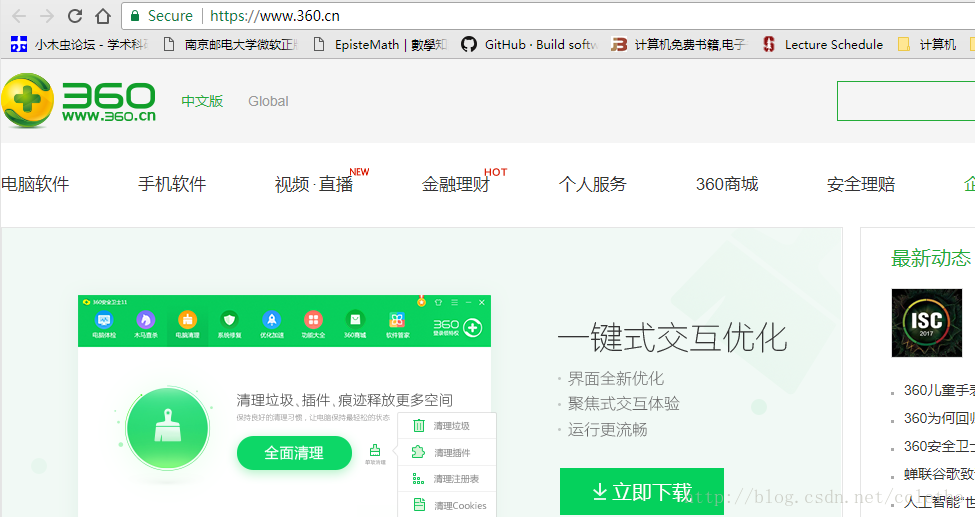The image size is (975, 517).
Task: Click the skin shirt icon in banner titlebar
Action: (x=438, y=302)
